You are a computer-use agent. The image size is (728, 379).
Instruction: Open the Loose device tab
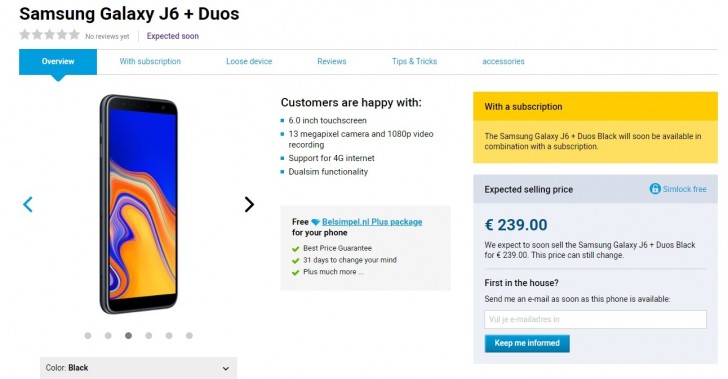tap(249, 61)
